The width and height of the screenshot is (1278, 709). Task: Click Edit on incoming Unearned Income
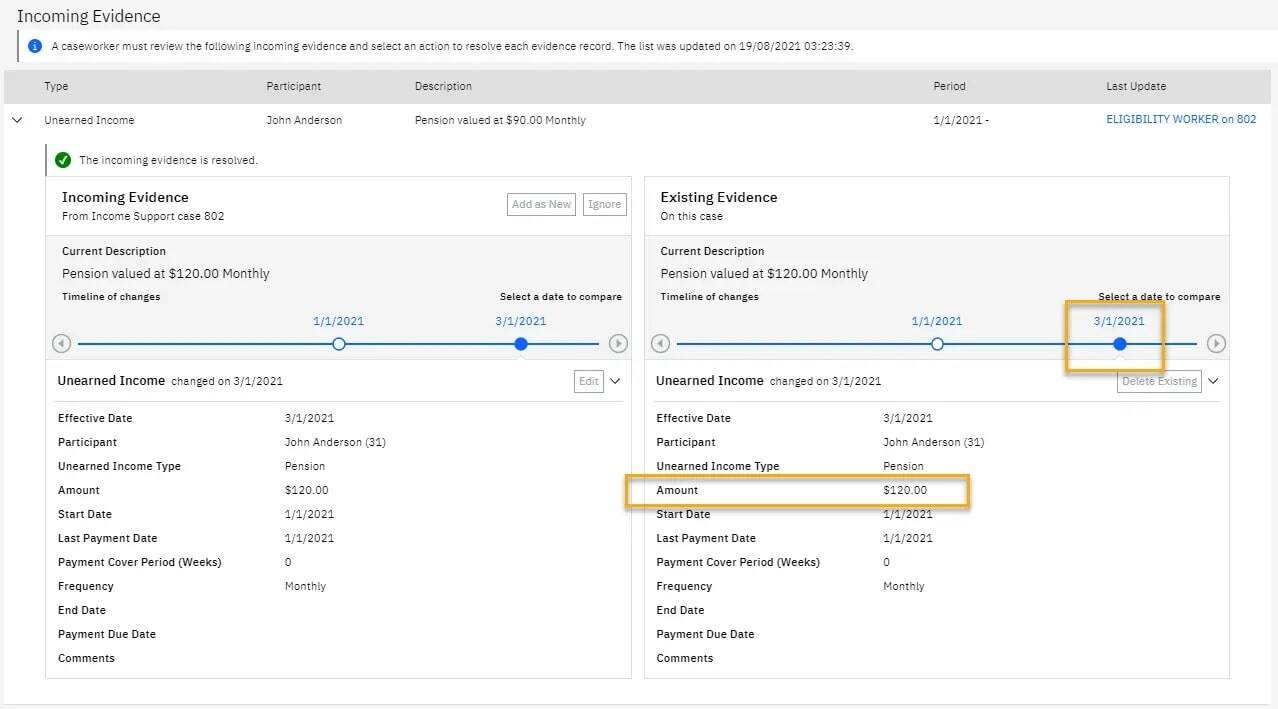tap(589, 381)
